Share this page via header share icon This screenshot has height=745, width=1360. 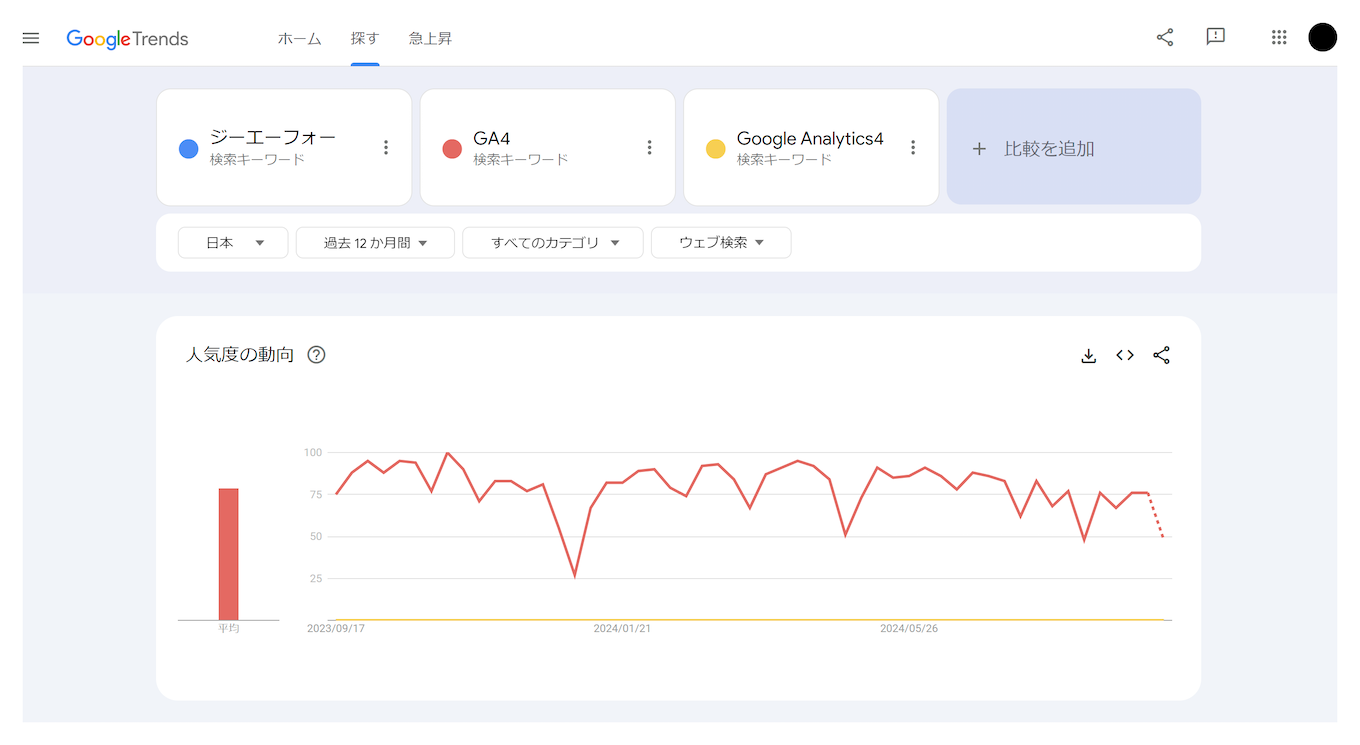click(1165, 38)
